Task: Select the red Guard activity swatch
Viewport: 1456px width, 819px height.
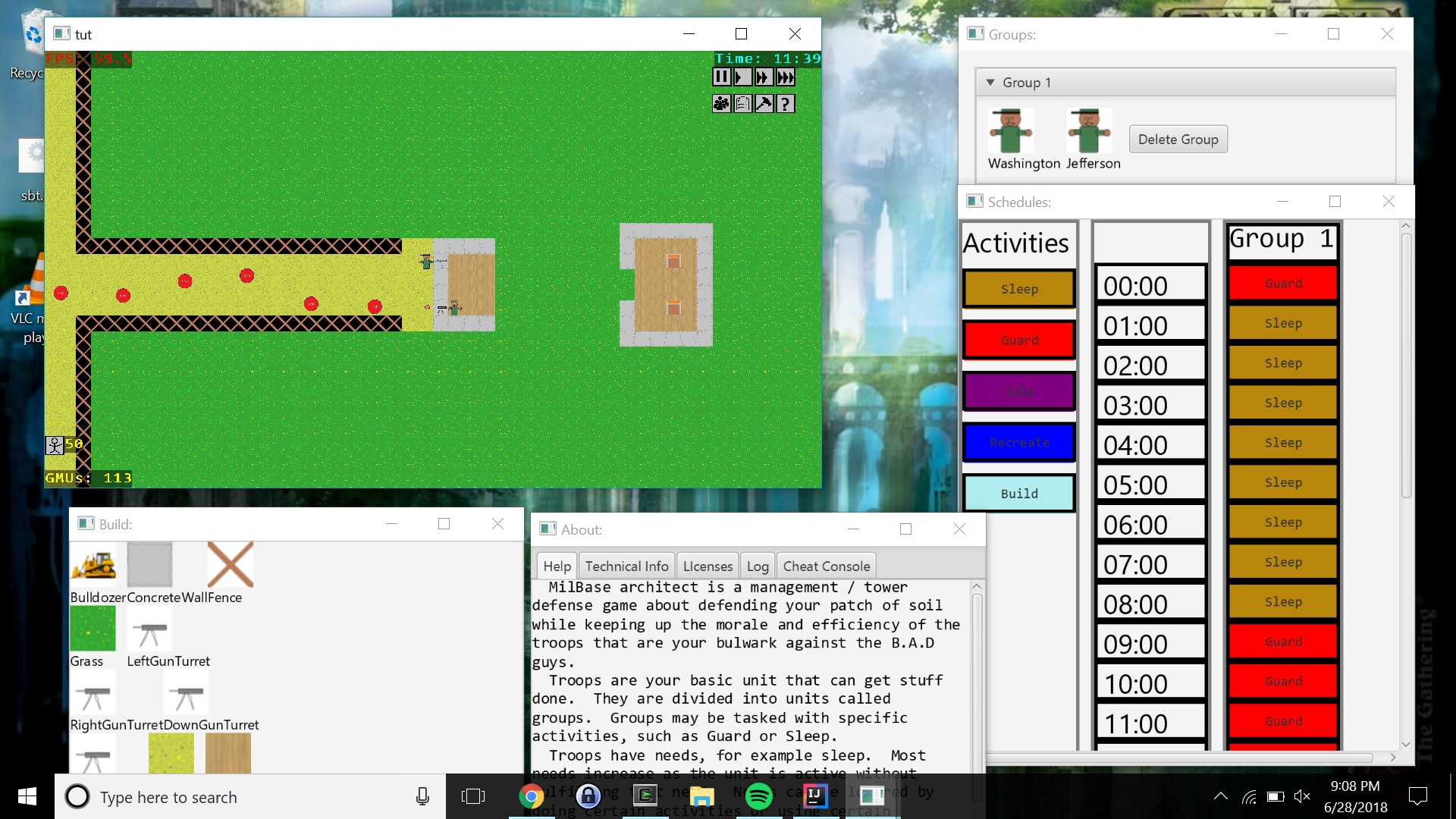Action: 1018,340
